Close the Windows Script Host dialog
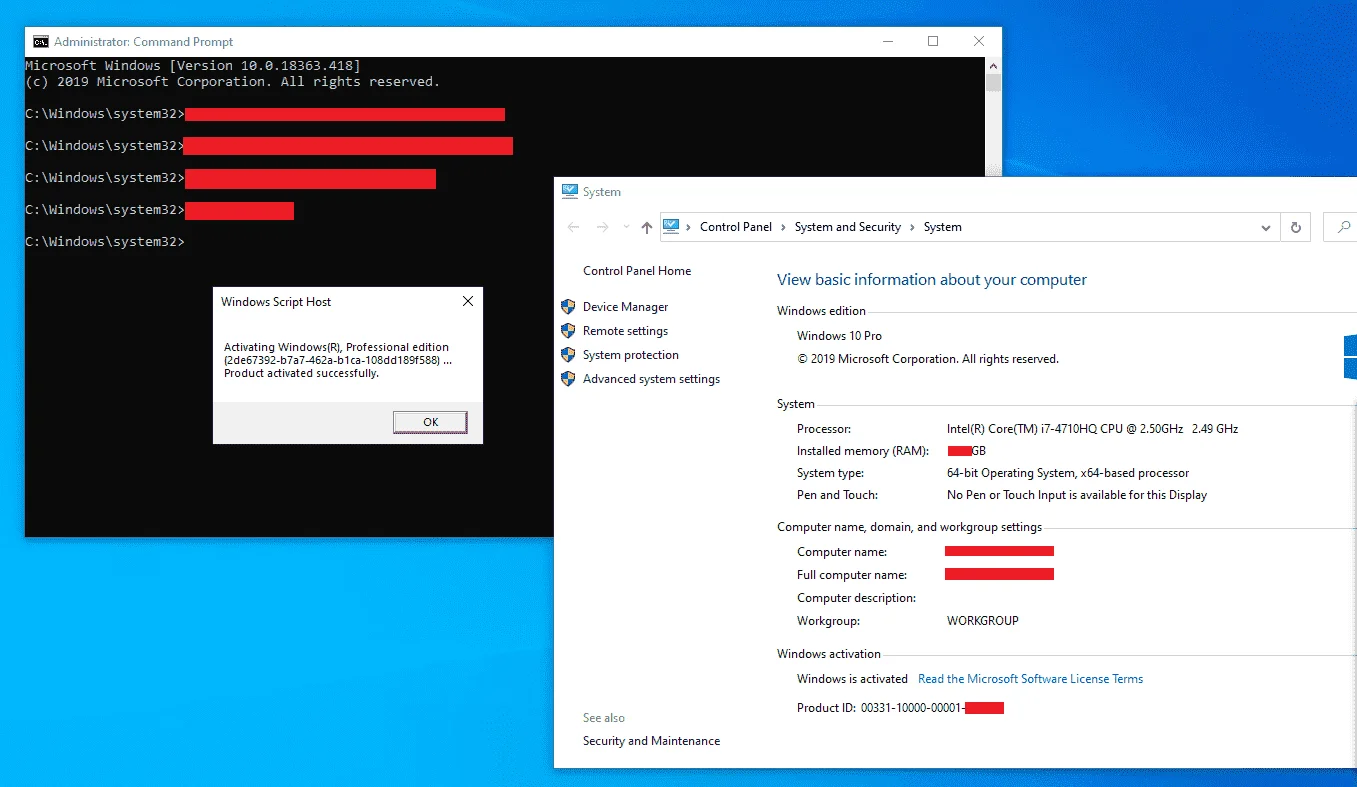Image resolution: width=1357 pixels, height=787 pixels. coord(467,301)
